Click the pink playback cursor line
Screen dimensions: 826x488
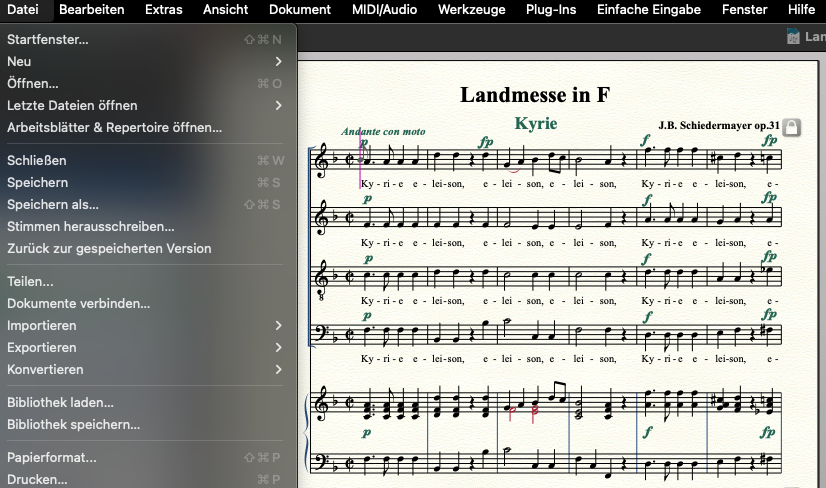tap(360, 160)
